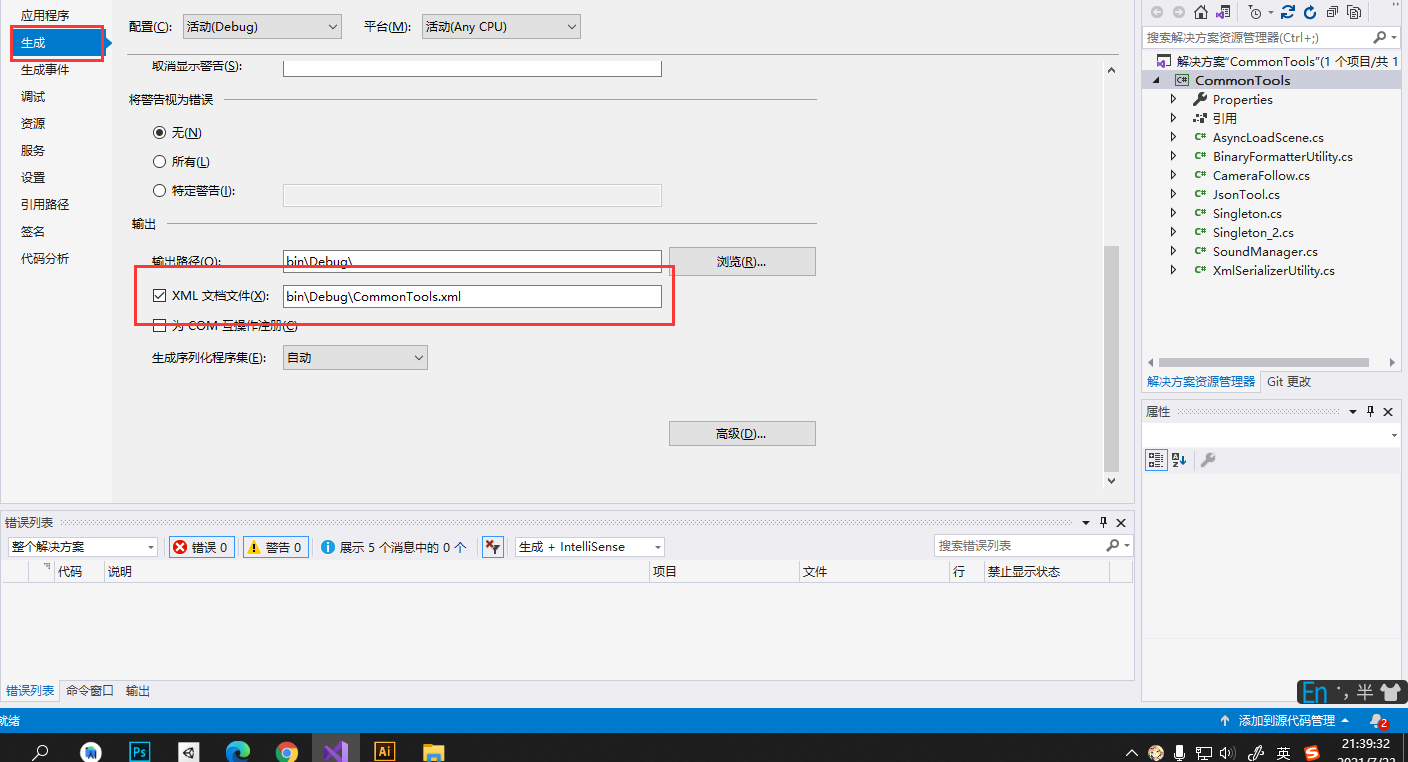This screenshot has width=1408, height=762.
Task: Toggle the 警告 0 warnings filter
Action: tap(275, 547)
